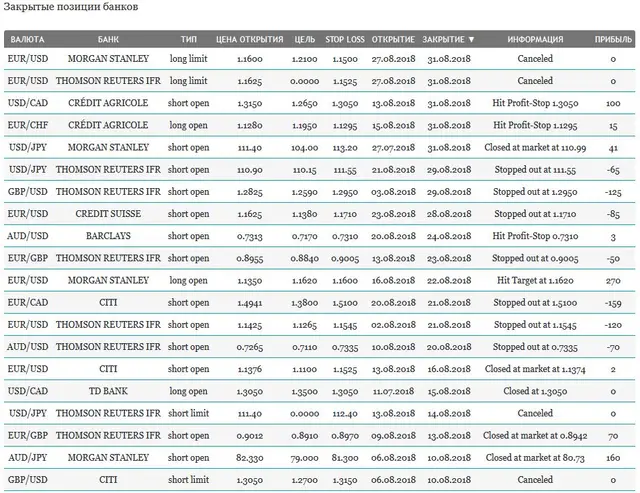Select 'Hit Profit-Stop 1.1295' info cell
The width and height of the screenshot is (640, 493).
(535, 125)
